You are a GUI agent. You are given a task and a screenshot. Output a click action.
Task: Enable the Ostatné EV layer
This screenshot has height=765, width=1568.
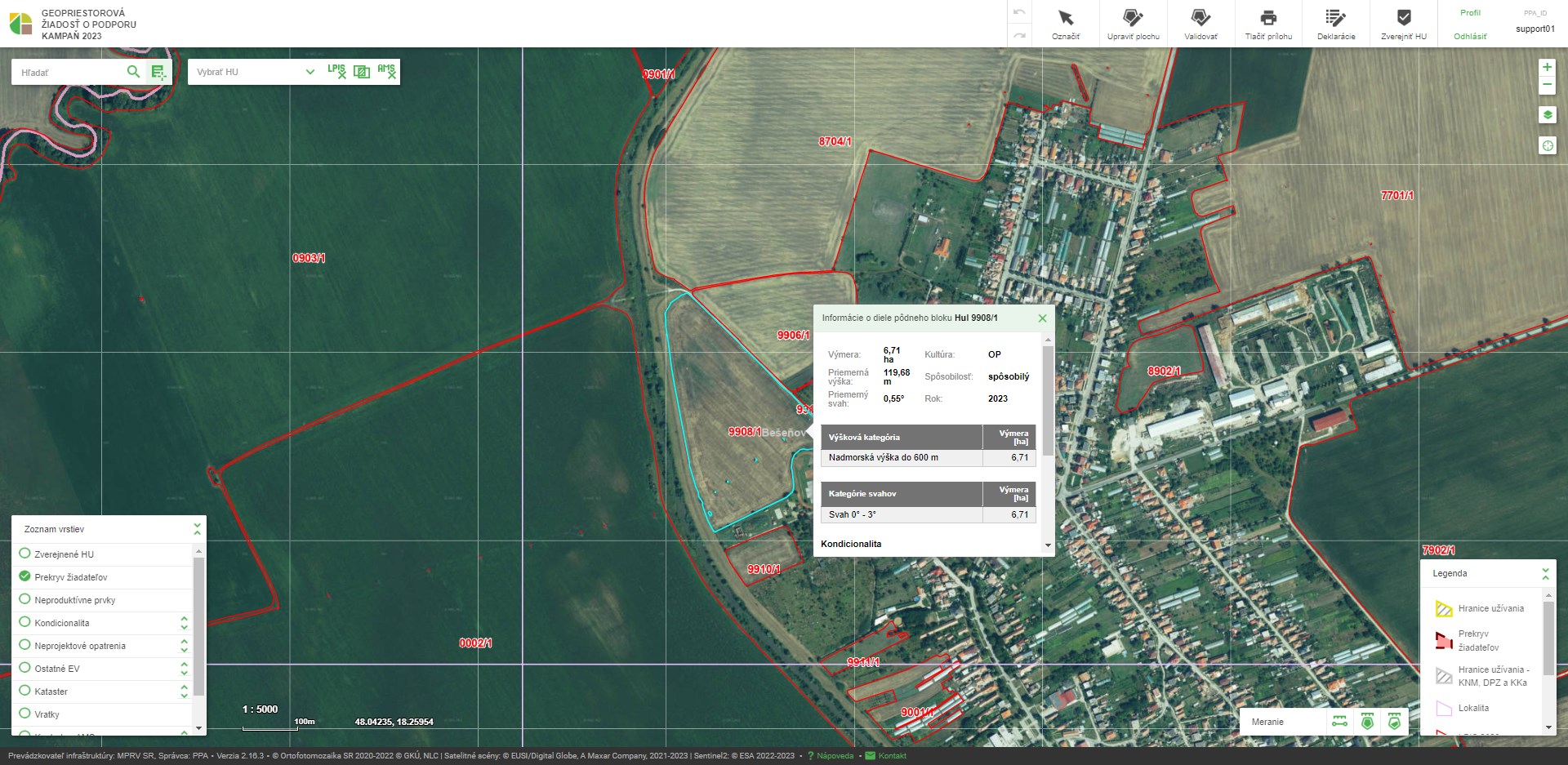24,668
